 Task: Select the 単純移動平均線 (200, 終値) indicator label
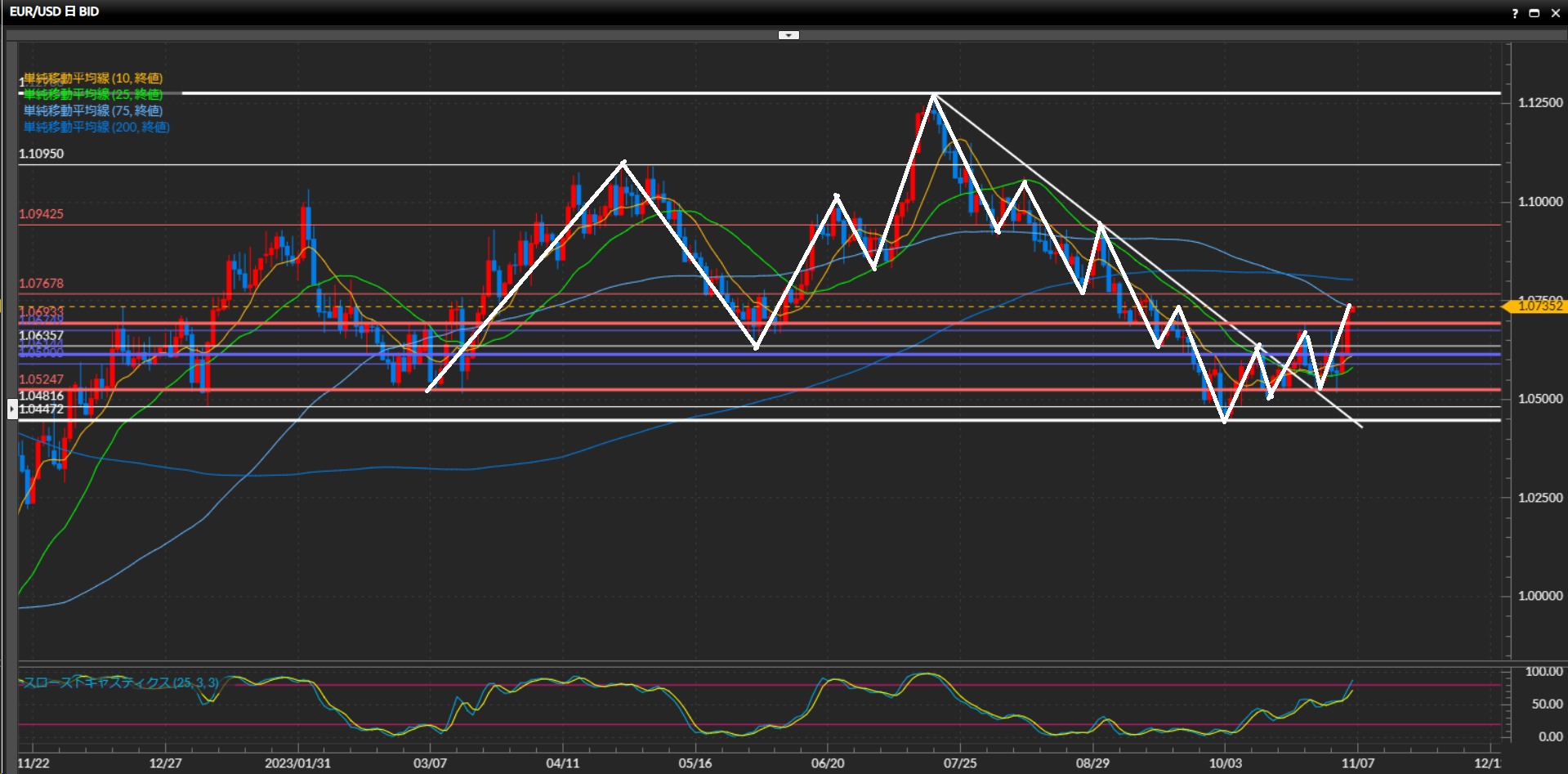click(96, 128)
